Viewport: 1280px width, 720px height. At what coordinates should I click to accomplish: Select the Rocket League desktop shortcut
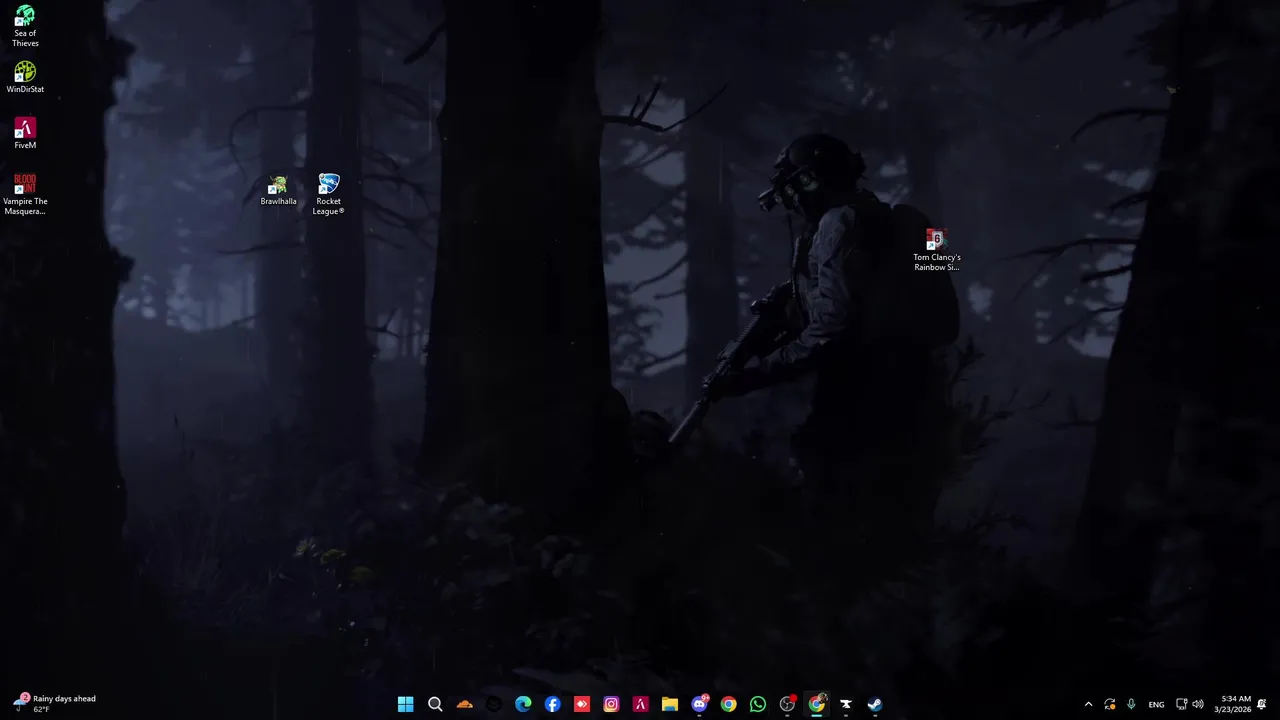pos(328,194)
